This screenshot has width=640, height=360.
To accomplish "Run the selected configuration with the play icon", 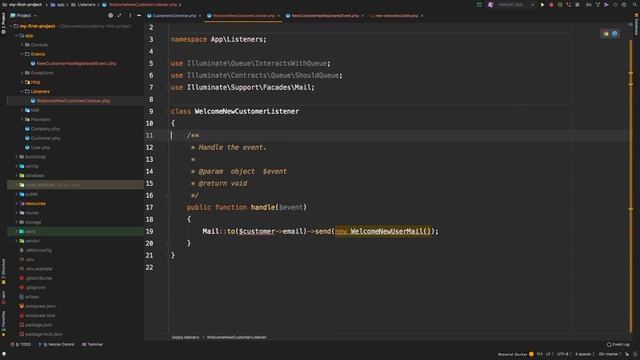I will point(542,5).
